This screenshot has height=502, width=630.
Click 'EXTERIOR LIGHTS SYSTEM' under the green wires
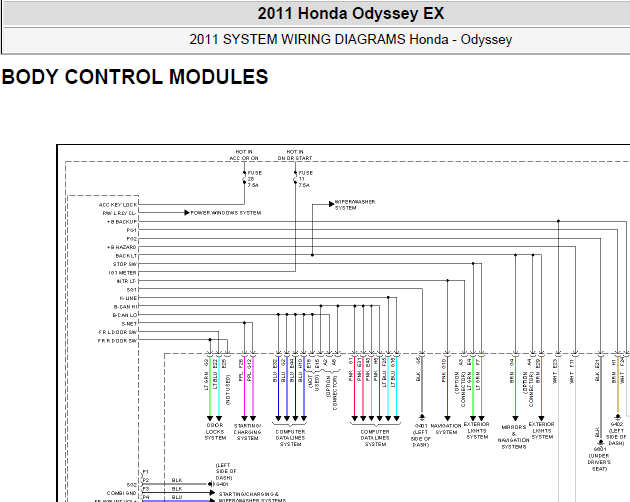[477, 430]
